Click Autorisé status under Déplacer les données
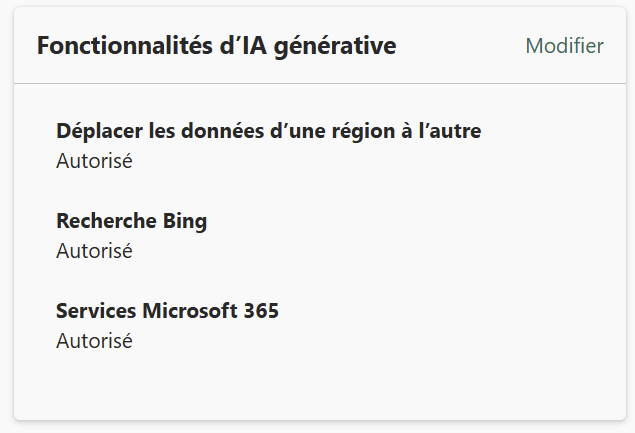Image resolution: width=635 pixels, height=433 pixels. (94, 161)
